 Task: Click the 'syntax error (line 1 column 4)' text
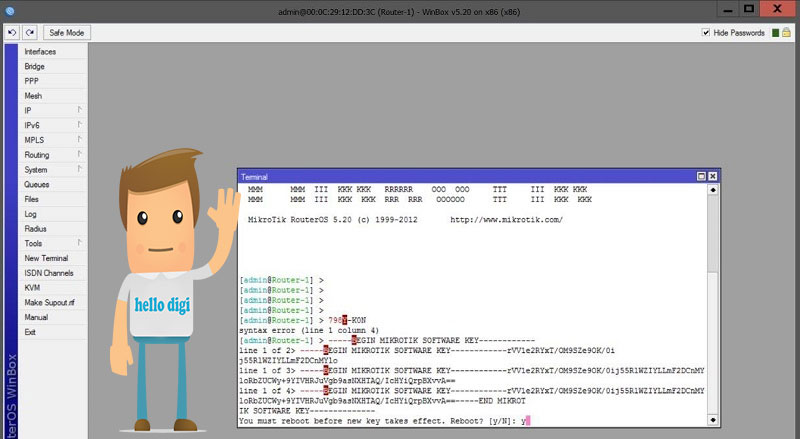[x=309, y=331]
